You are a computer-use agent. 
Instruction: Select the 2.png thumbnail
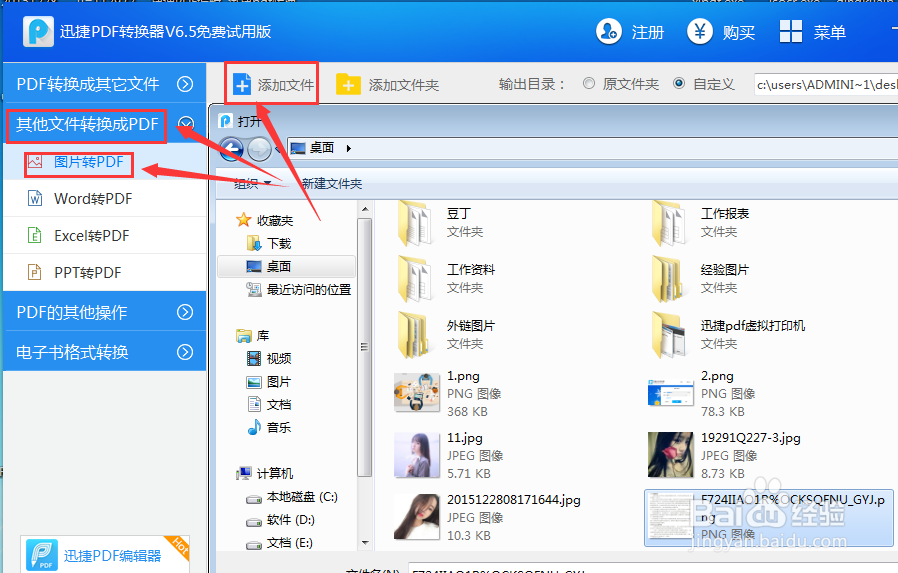(x=671, y=393)
